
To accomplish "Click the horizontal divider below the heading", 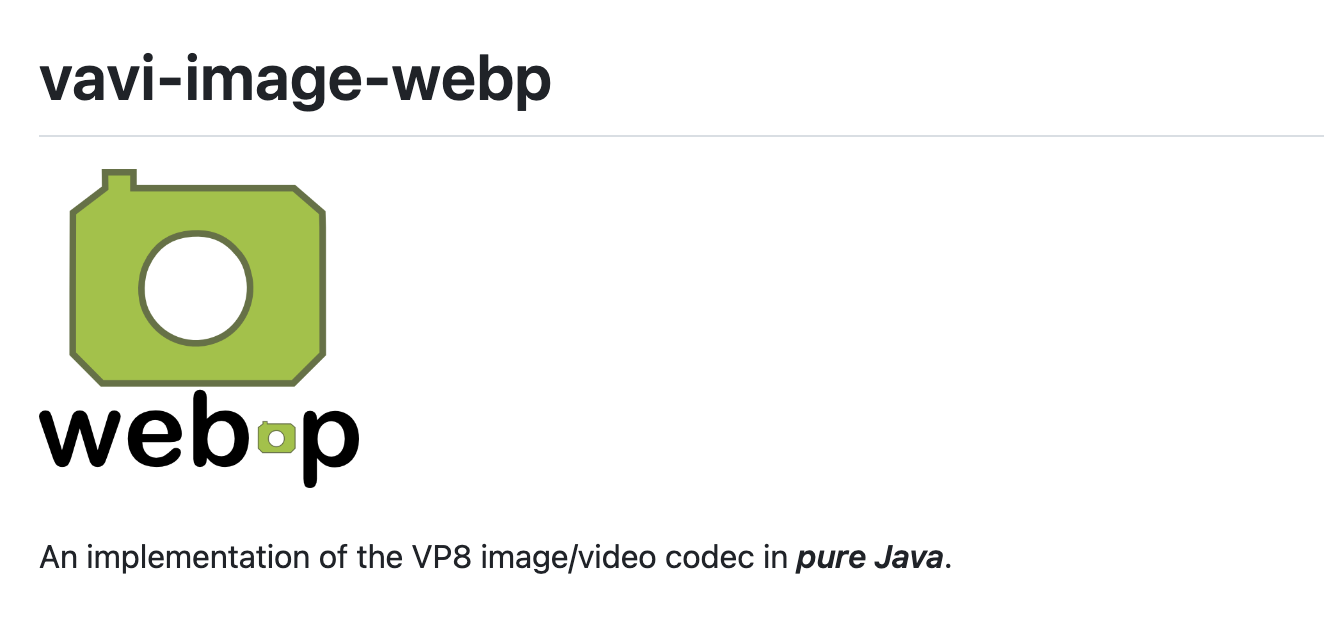I will pyautogui.click(x=680, y=134).
